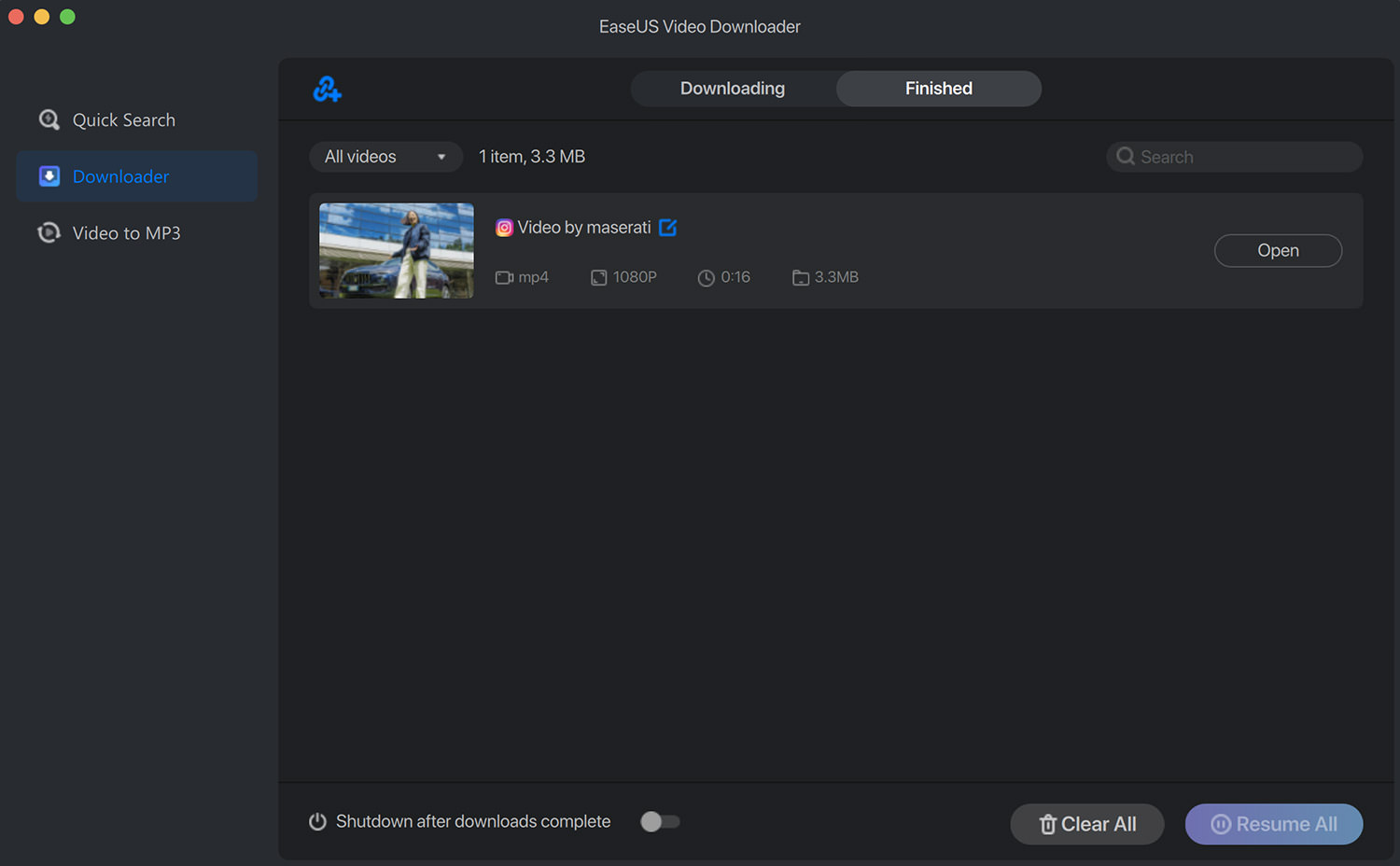Click the Resume All button
The width and height of the screenshot is (1400, 866).
pyautogui.click(x=1274, y=824)
